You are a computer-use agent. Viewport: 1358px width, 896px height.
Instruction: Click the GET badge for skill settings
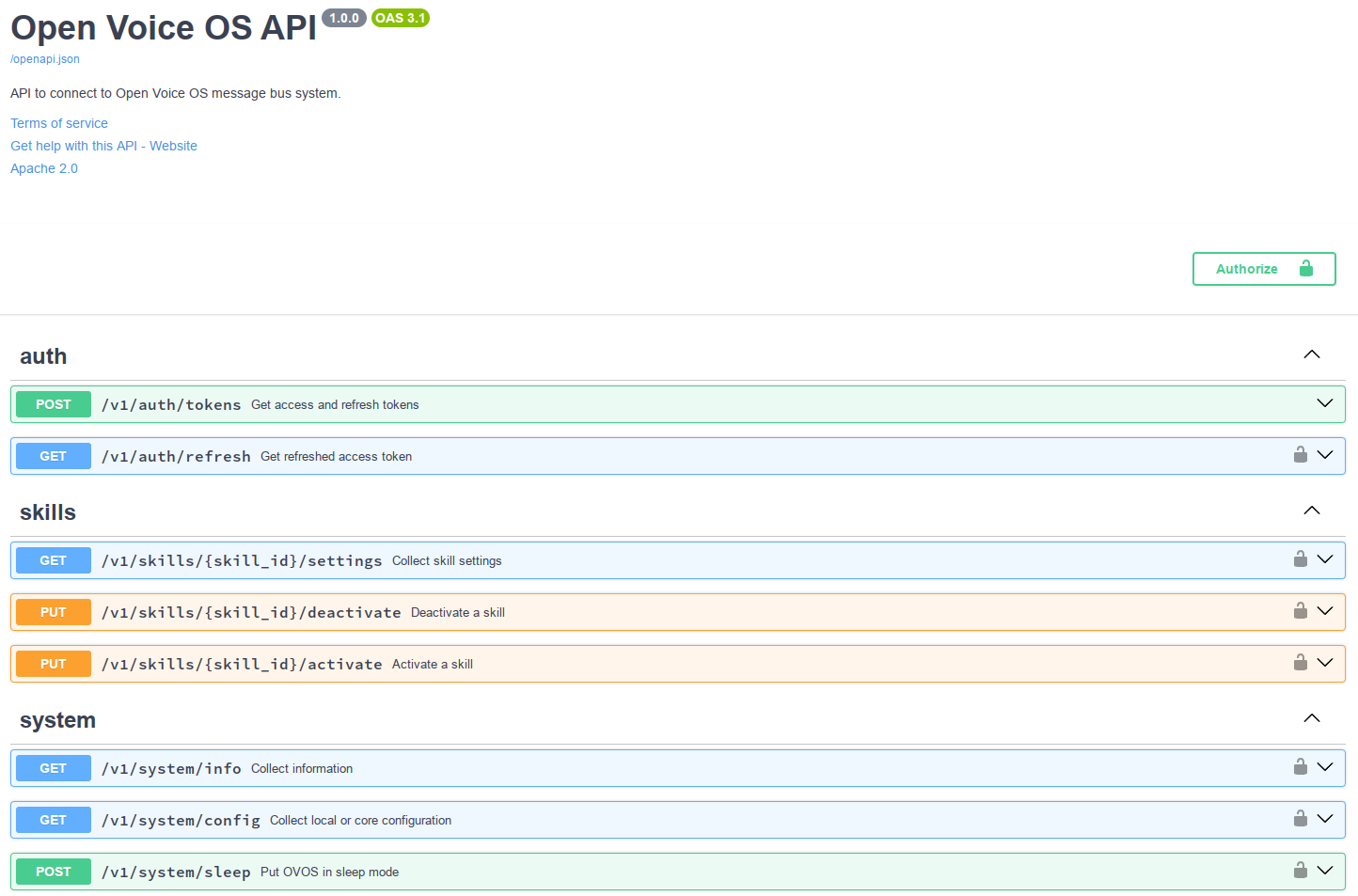[x=54, y=560]
